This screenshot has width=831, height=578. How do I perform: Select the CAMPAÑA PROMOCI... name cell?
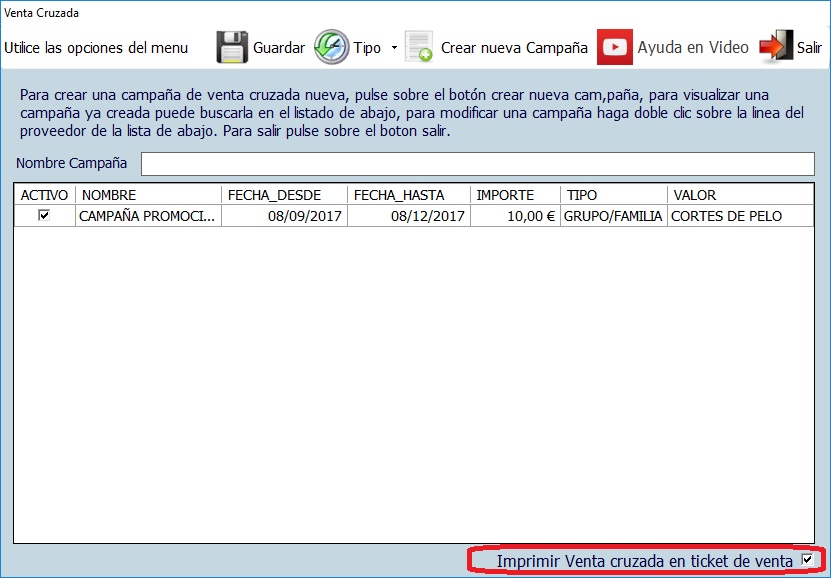click(148, 216)
